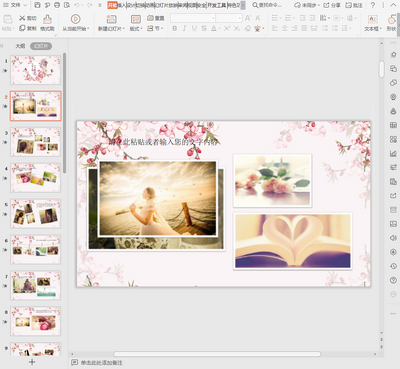Click the 粘贴 (Paste) clipboard icon
This screenshot has height=369, width=400.
click(x=8, y=19)
